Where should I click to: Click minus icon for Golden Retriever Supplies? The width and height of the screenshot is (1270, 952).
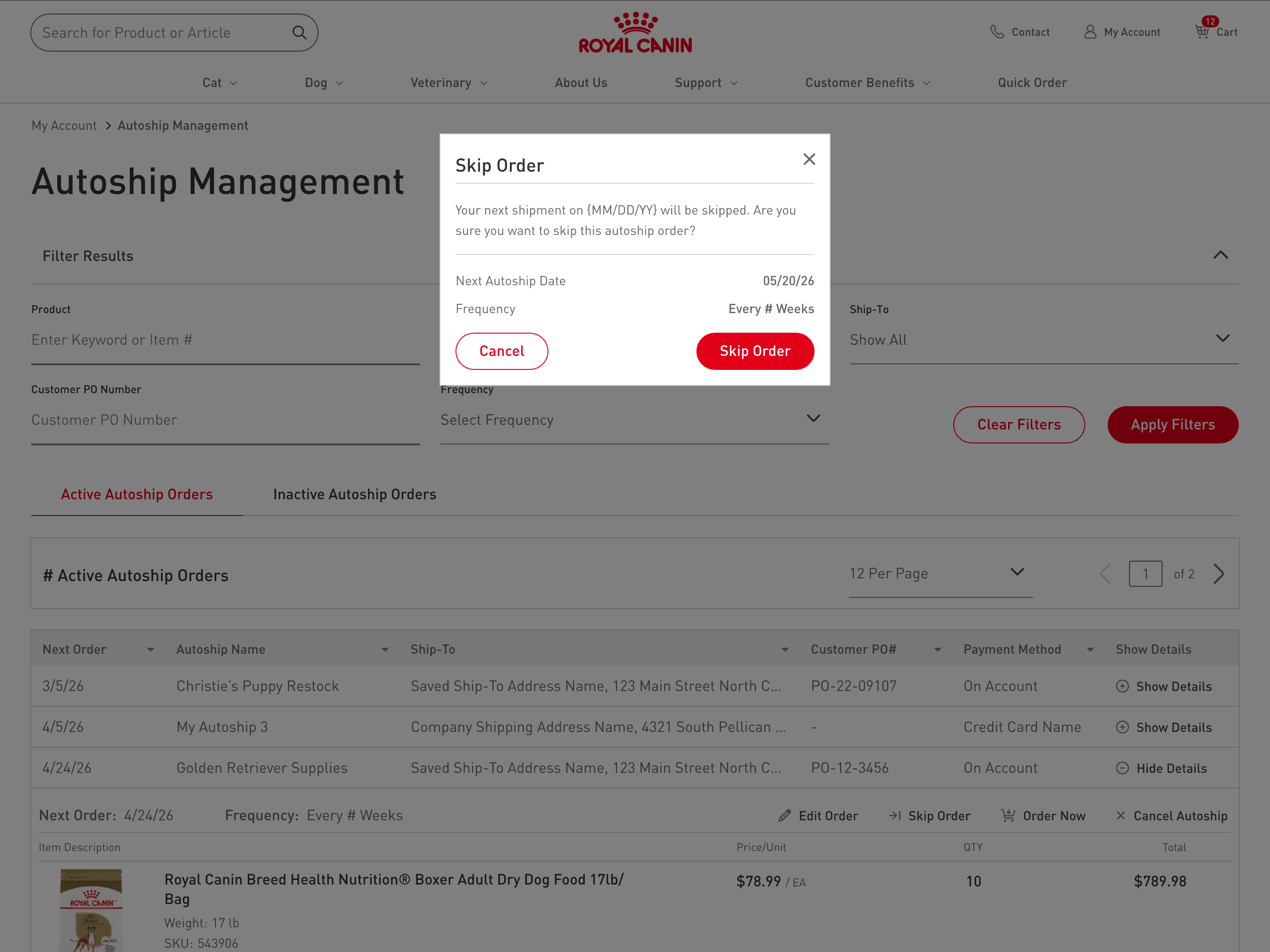[x=1122, y=768]
